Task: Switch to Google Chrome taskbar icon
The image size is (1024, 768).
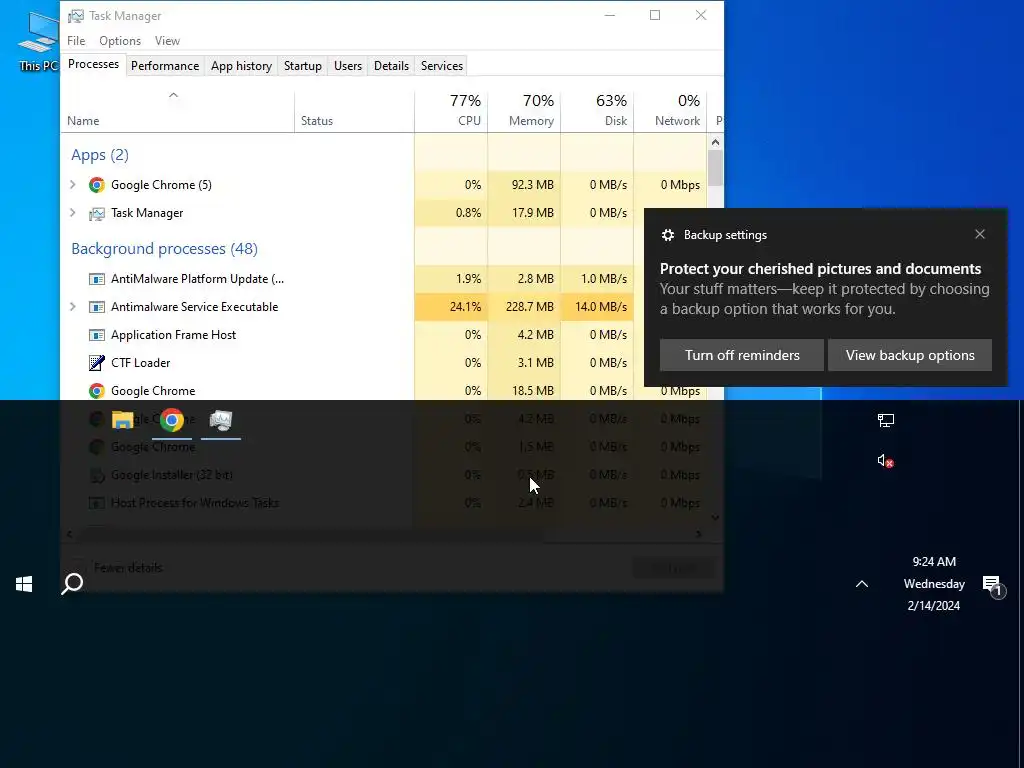Action: click(172, 420)
